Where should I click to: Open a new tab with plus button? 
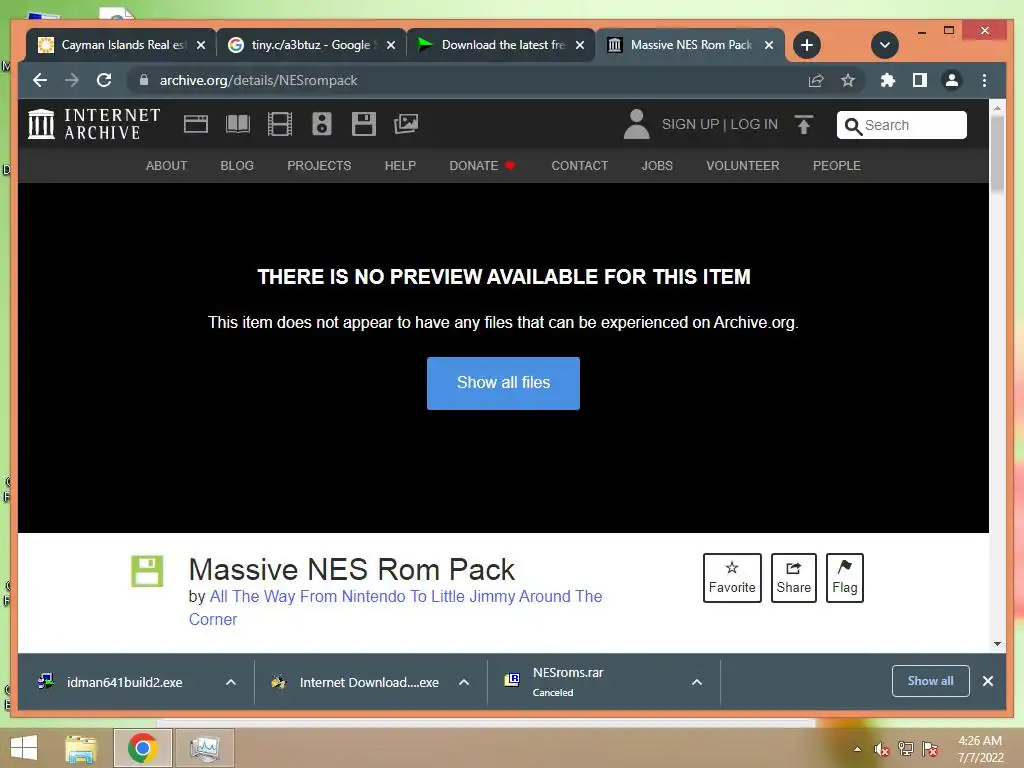click(807, 45)
